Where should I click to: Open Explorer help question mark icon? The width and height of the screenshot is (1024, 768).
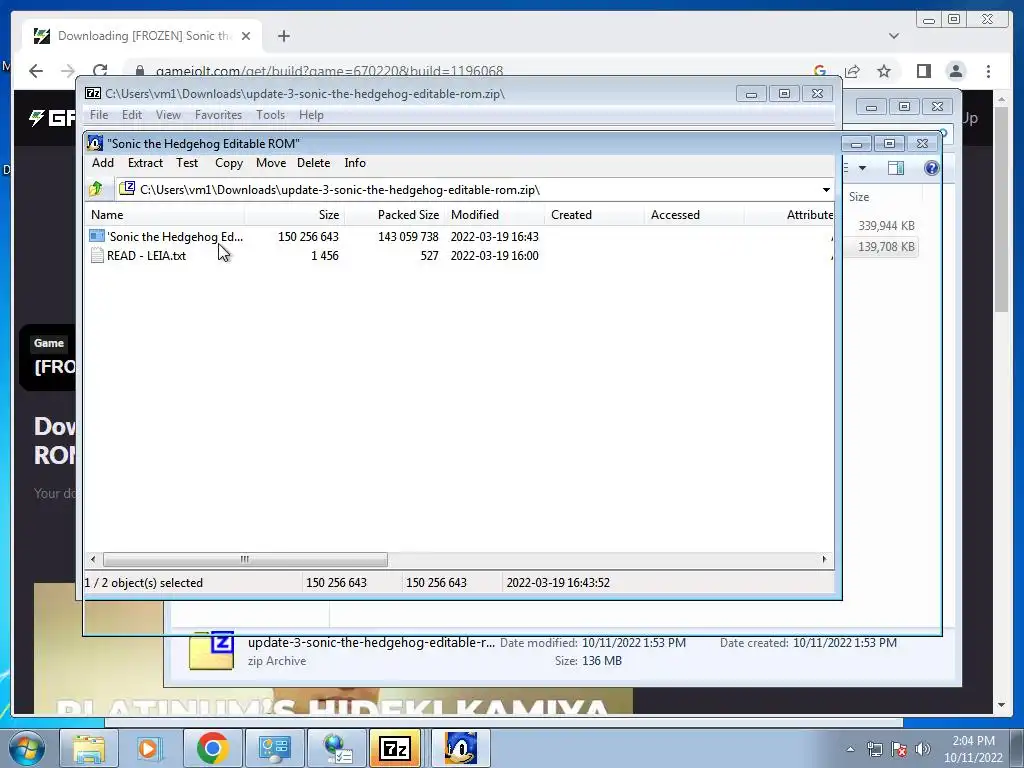pos(931,168)
